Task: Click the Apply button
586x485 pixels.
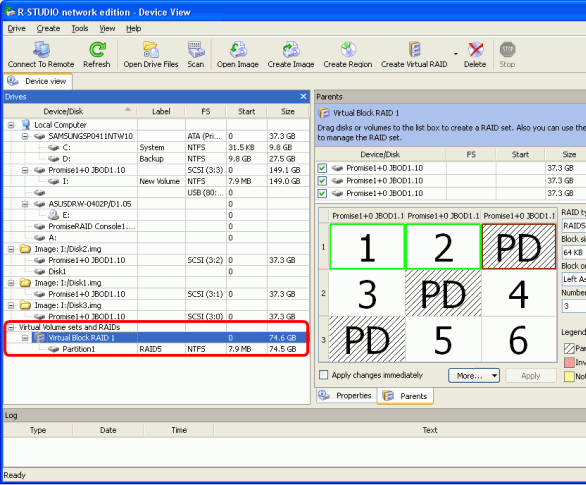Action: coord(531,376)
